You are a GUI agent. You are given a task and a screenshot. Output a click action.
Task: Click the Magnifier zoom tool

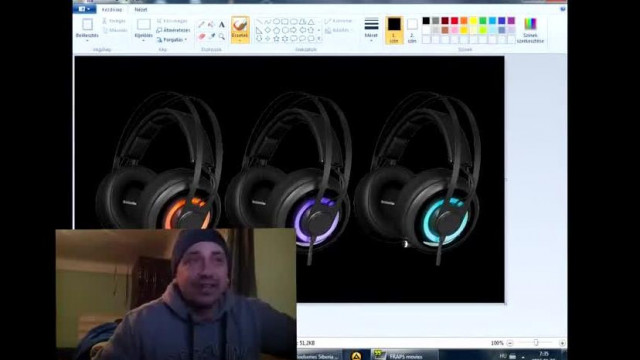[x=222, y=37]
